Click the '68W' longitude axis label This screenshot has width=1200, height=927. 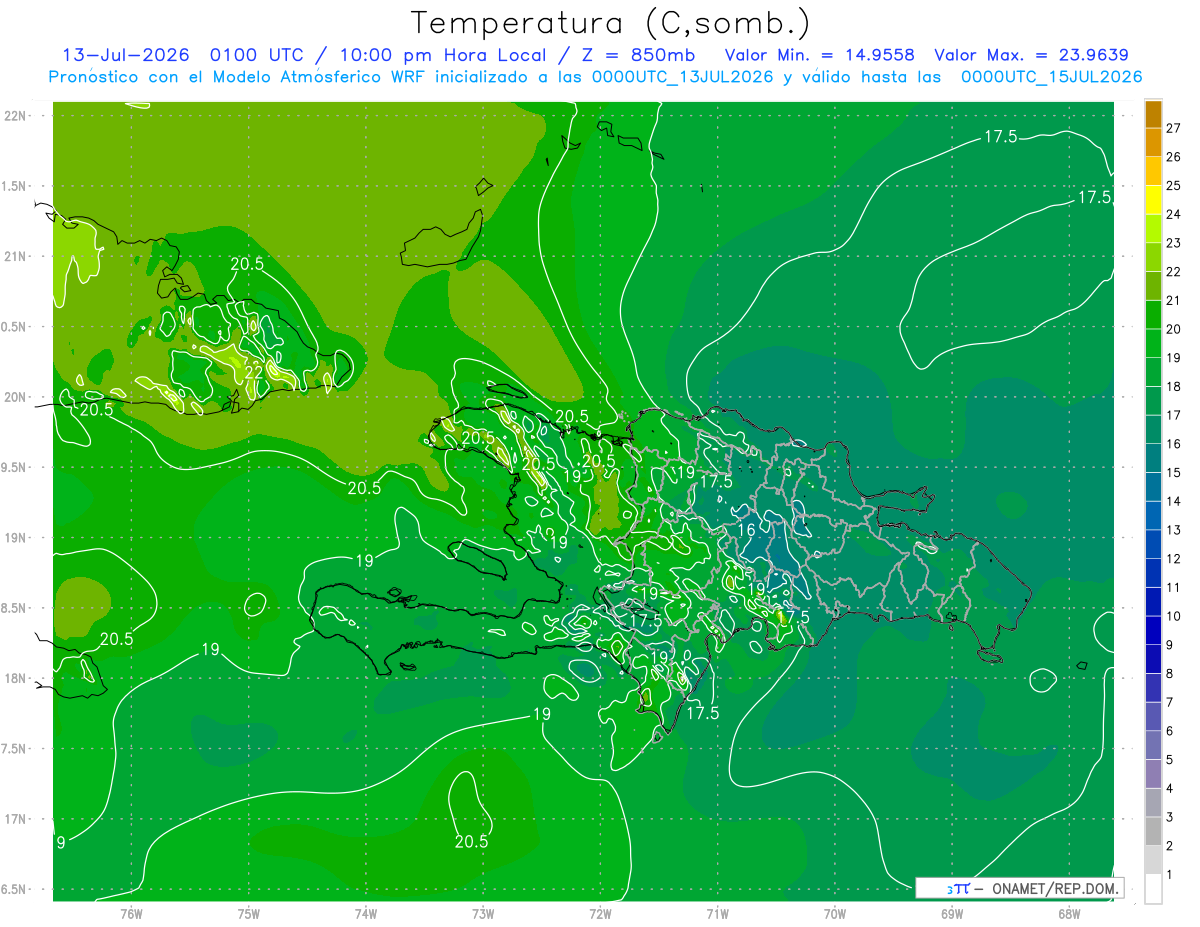[x=1069, y=913]
